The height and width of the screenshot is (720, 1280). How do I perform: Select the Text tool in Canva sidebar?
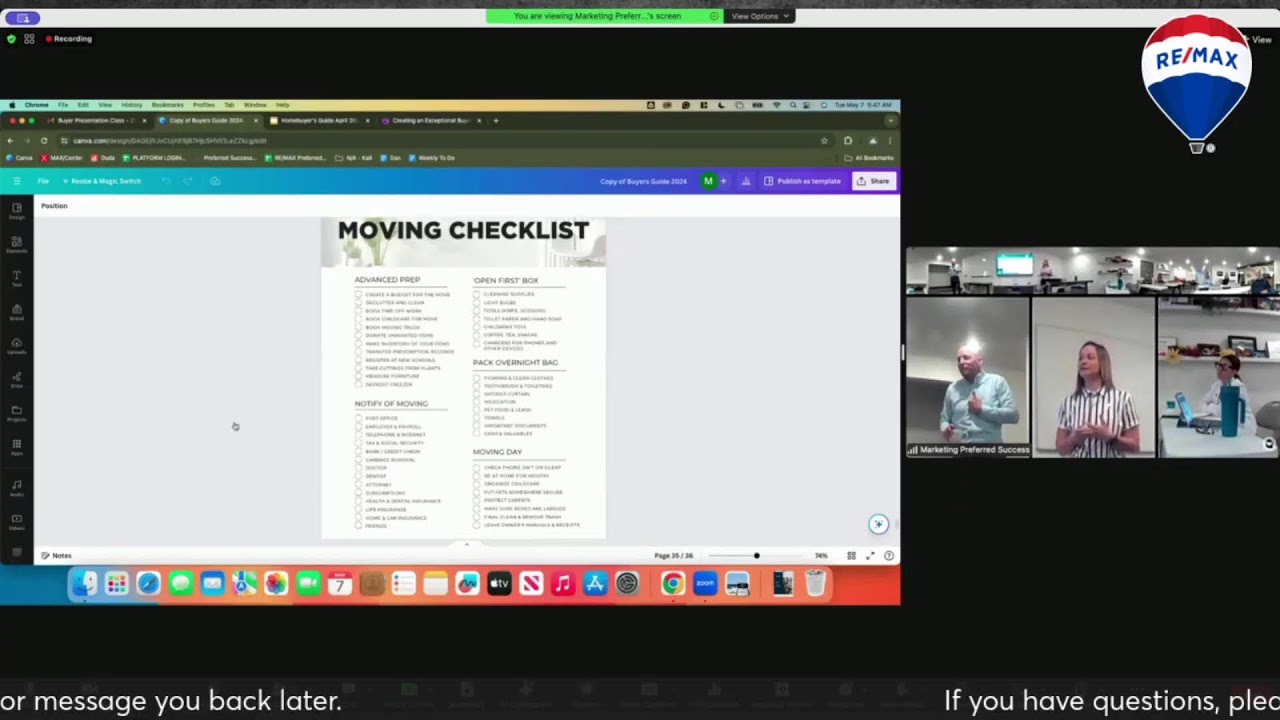click(16, 278)
